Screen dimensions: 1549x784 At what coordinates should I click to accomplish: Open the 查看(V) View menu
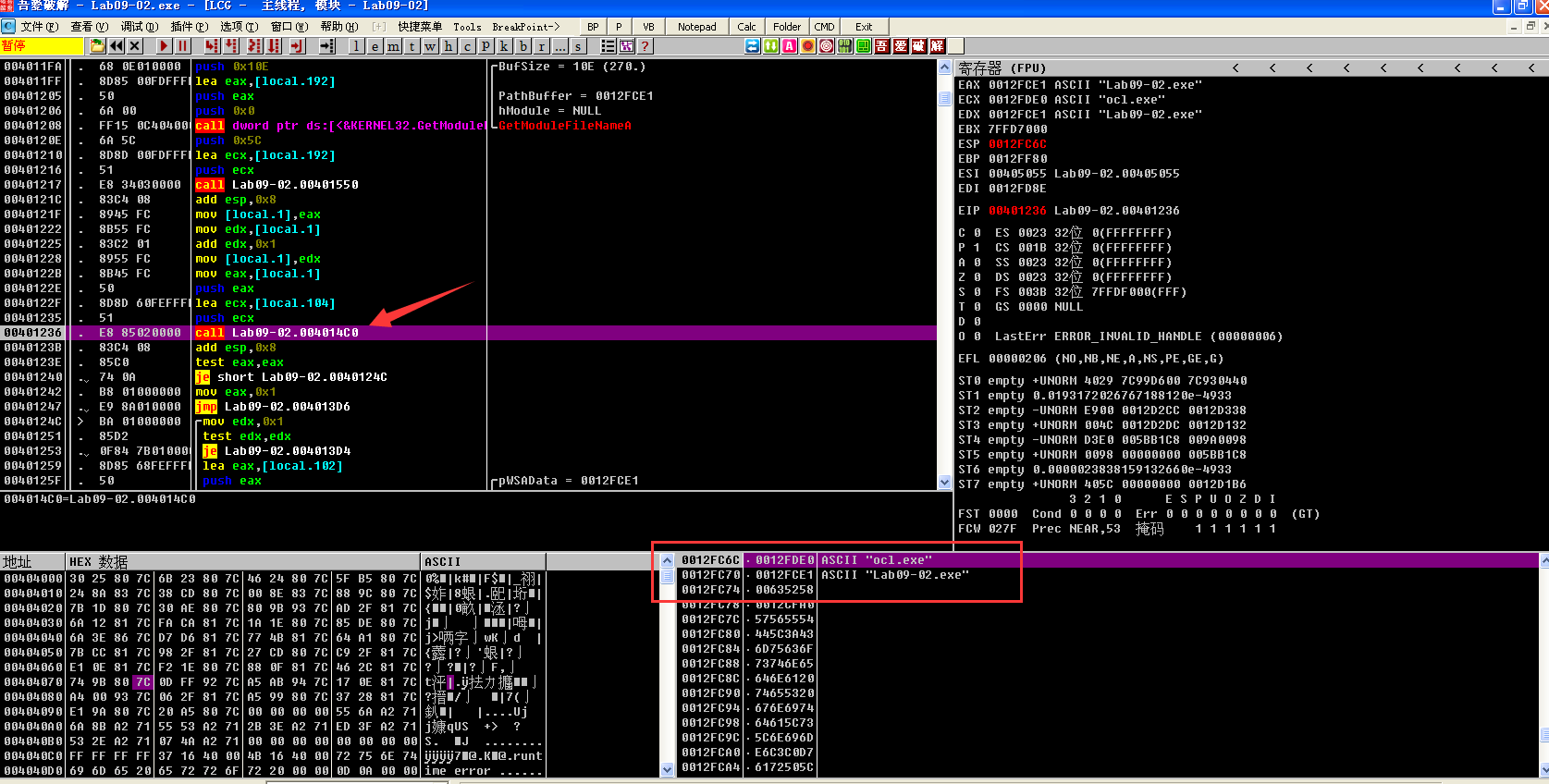(89, 27)
